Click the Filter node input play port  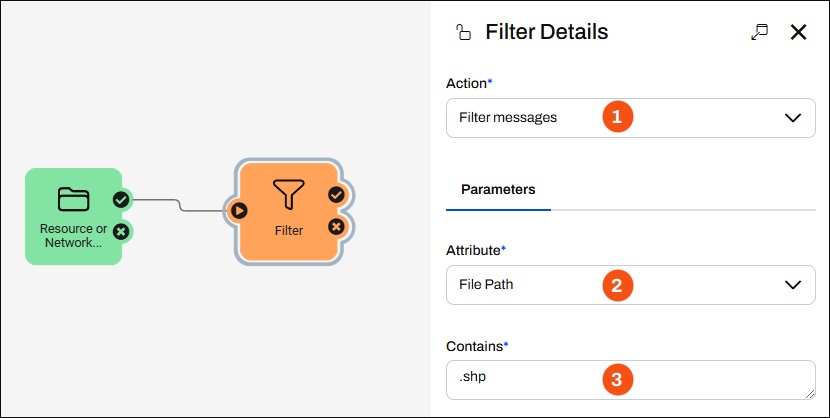click(239, 211)
